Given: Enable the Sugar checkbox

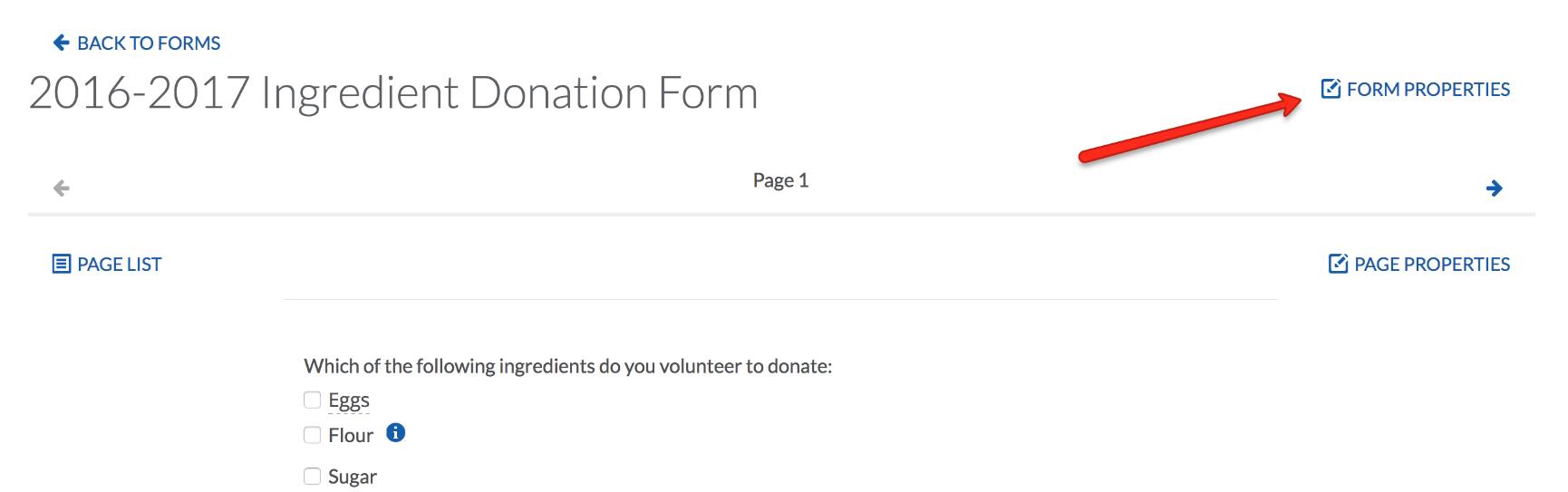Looking at the screenshot, I should 313,476.
